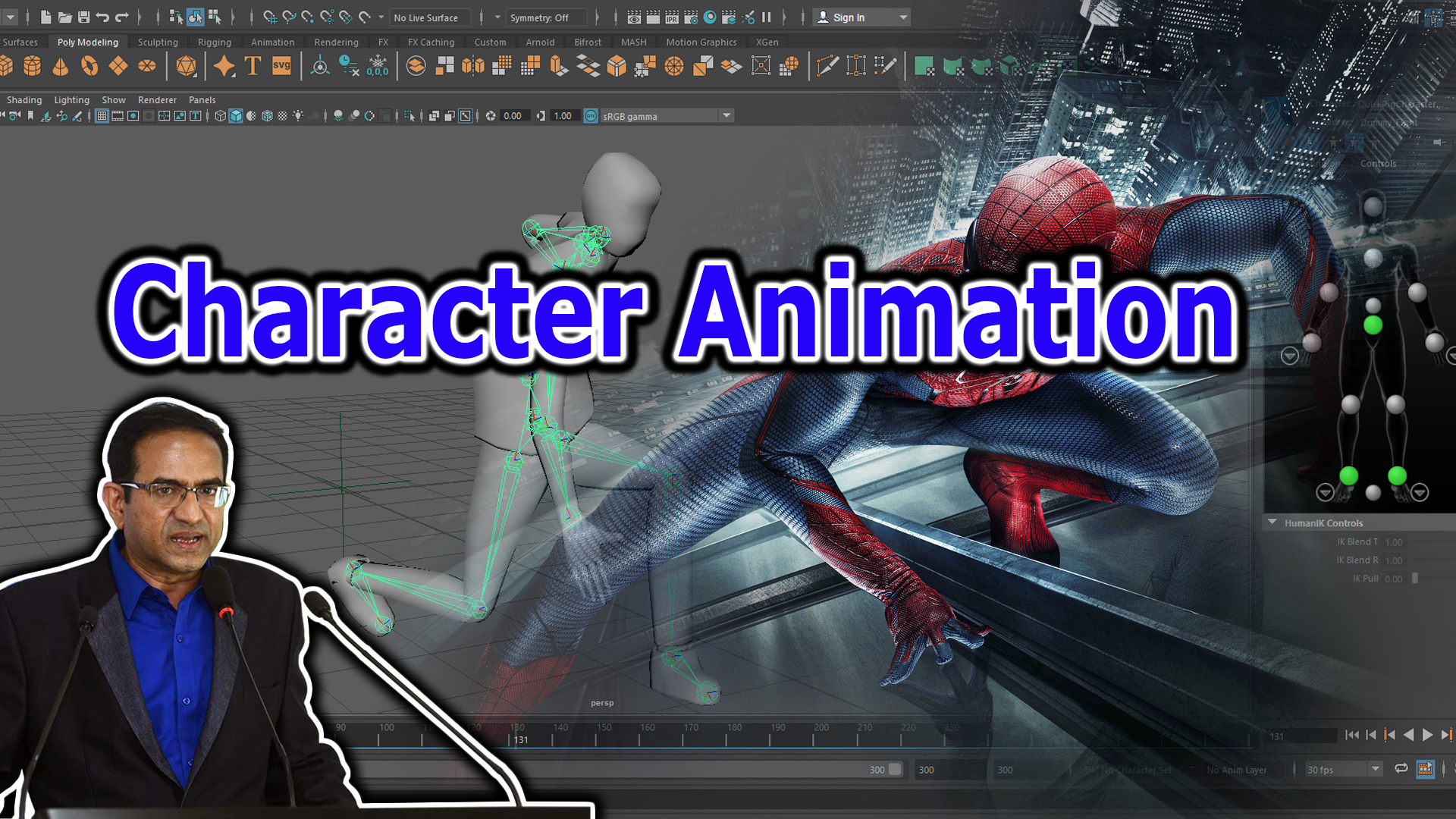Viewport: 1456px width, 819px height.
Task: Start IPR render with the IPR icon
Action: (672, 17)
